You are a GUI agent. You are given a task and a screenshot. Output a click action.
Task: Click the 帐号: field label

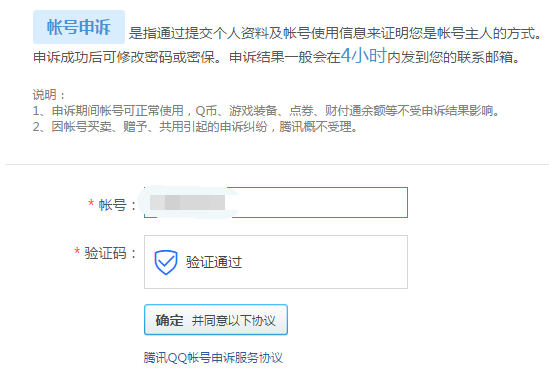pyautogui.click(x=117, y=205)
